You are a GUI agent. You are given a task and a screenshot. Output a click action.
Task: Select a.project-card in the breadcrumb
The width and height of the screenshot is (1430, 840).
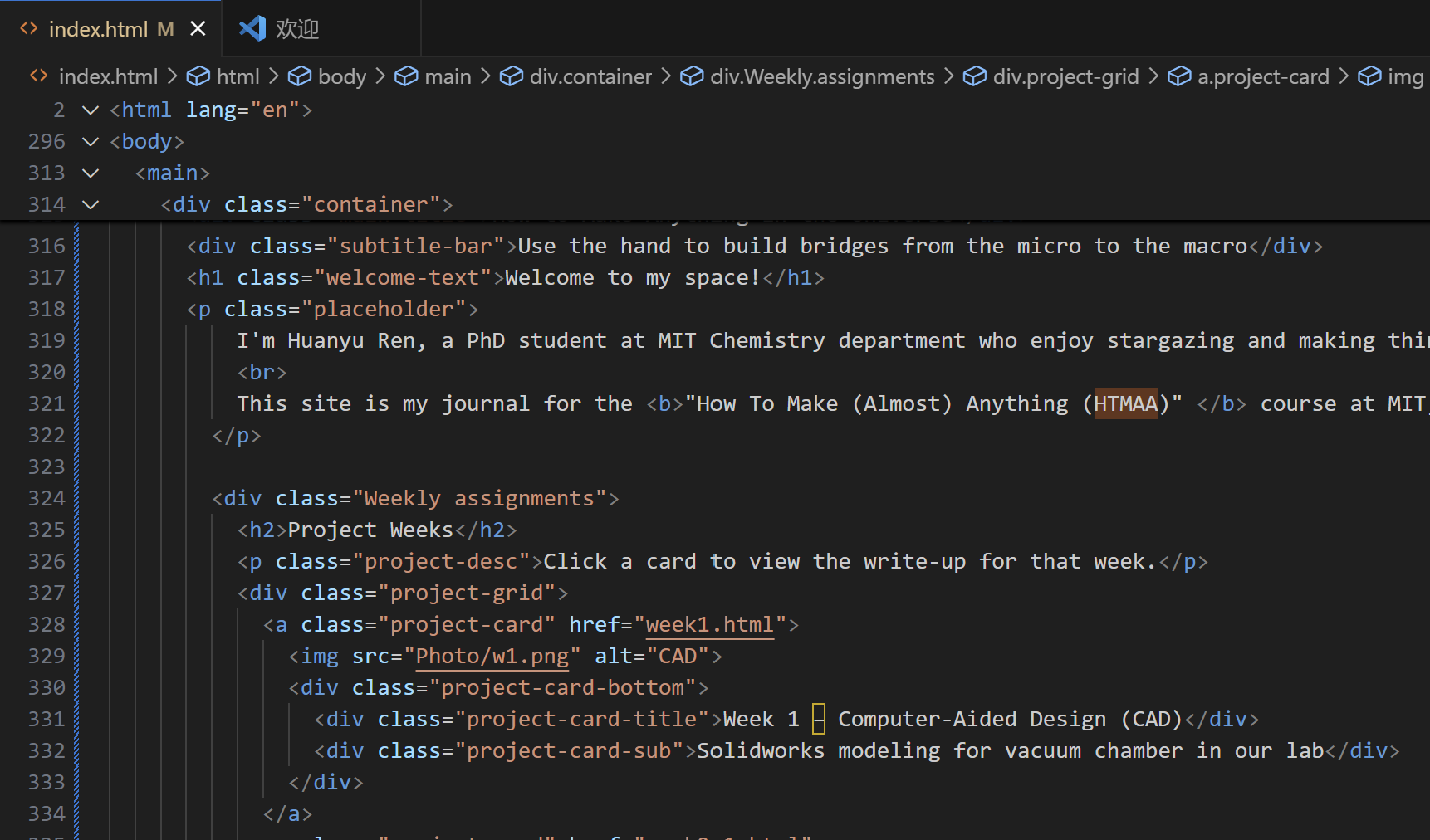1262,76
